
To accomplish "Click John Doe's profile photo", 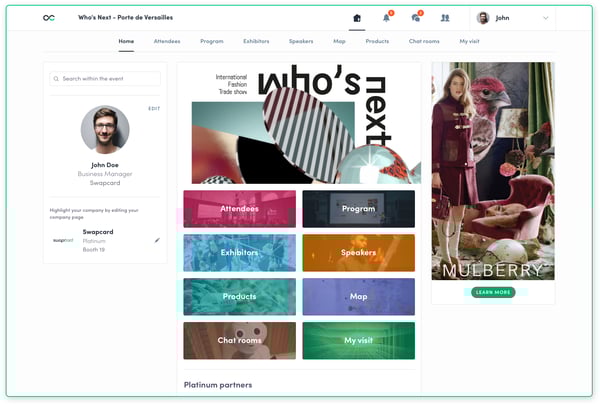I will click(105, 130).
